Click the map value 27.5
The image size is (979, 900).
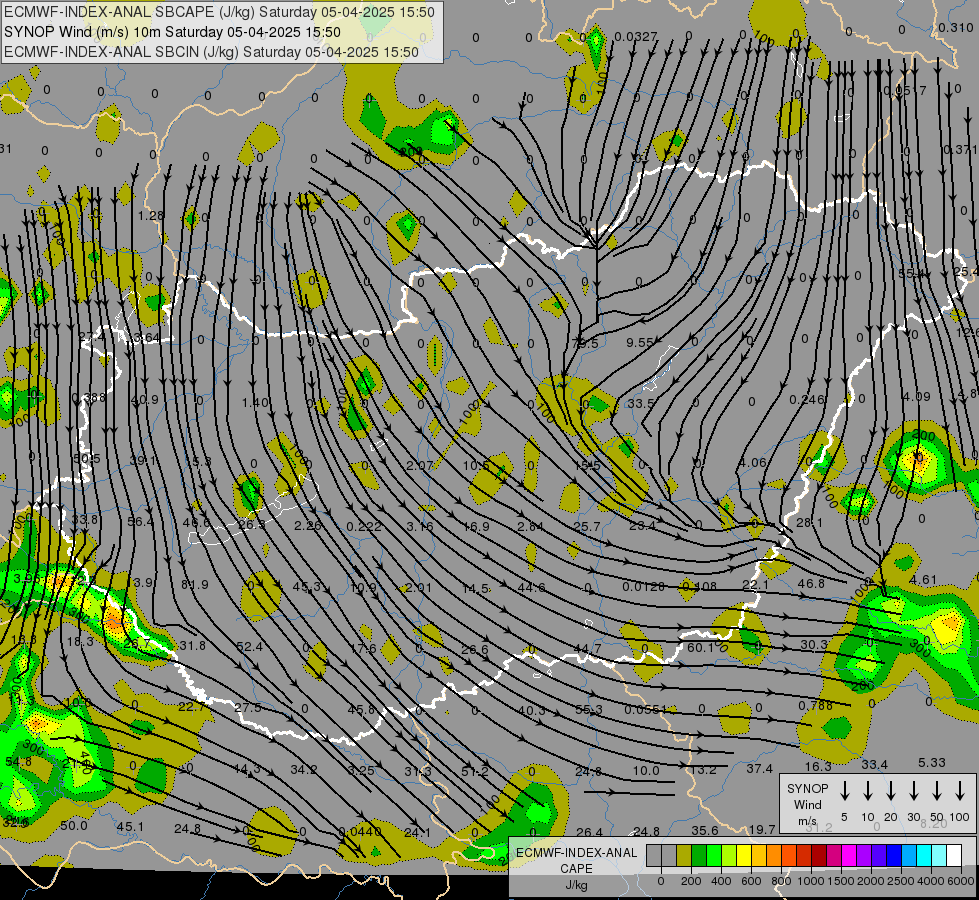click(x=248, y=708)
